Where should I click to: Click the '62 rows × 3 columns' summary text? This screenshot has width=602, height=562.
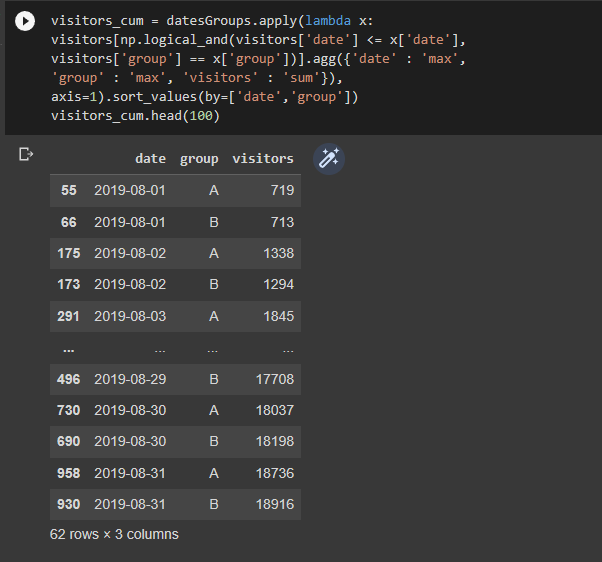point(114,534)
